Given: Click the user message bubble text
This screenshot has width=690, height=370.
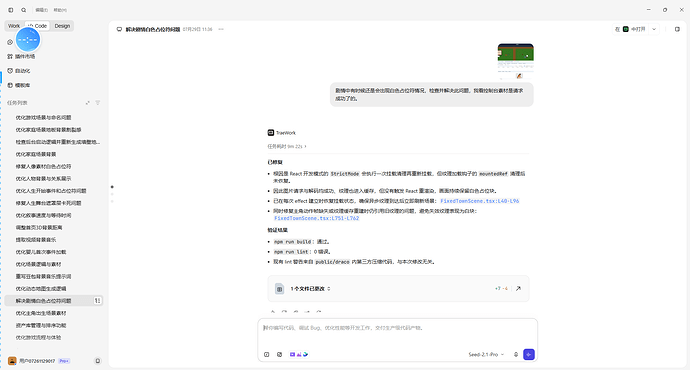Looking at the screenshot, I should 429,94.
